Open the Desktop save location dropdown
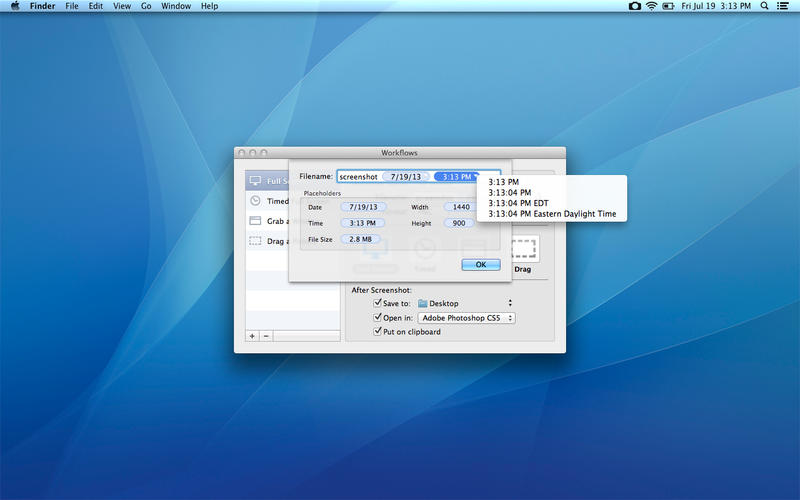This screenshot has width=800, height=500. (x=465, y=302)
